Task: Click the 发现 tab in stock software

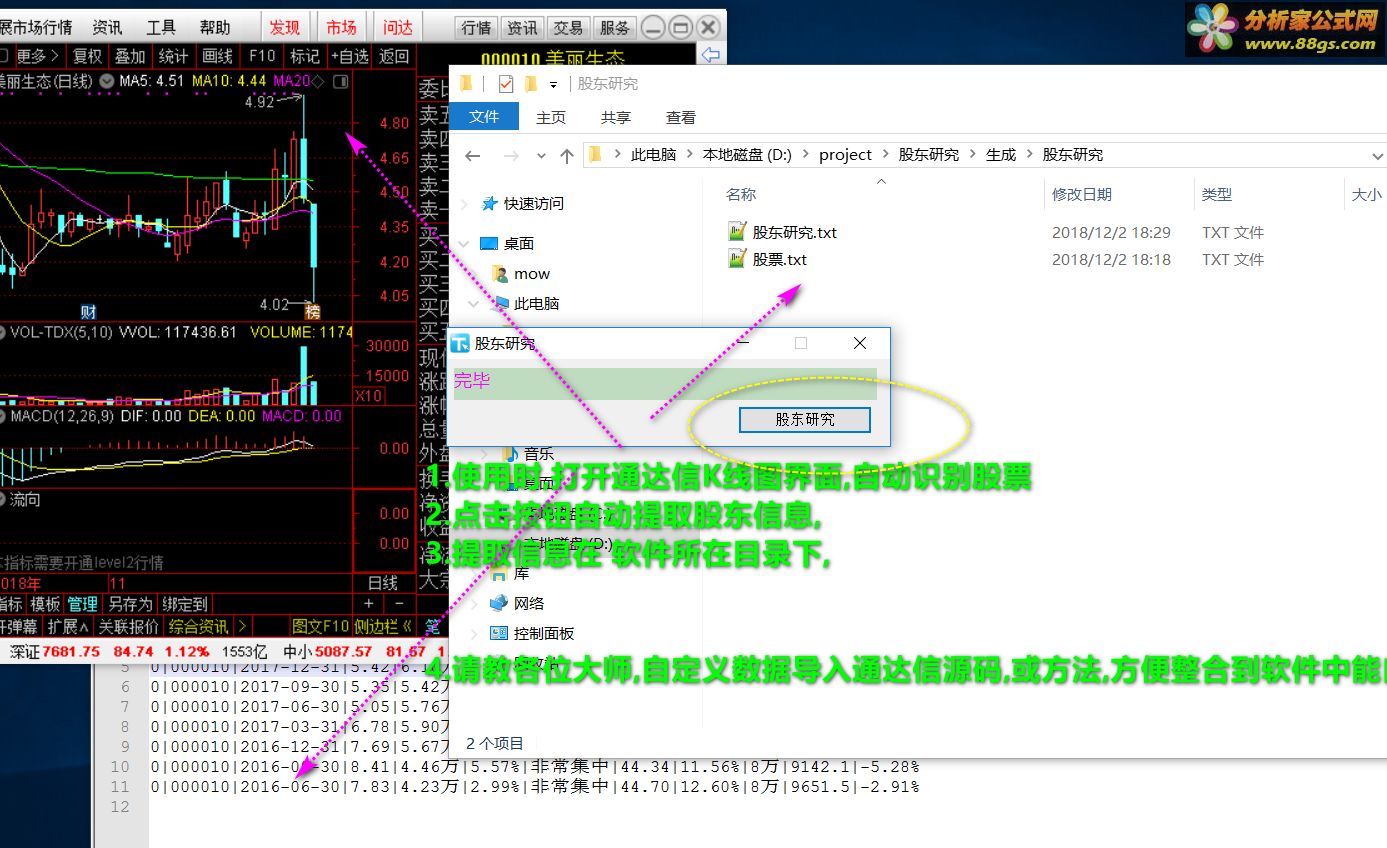Action: tap(285, 27)
